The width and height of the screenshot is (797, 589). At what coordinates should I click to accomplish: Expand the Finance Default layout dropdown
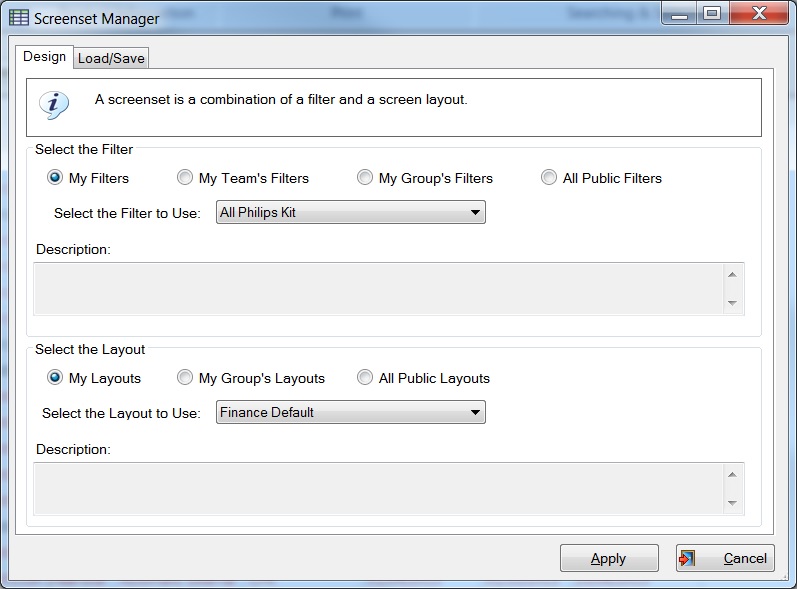pyautogui.click(x=351, y=412)
